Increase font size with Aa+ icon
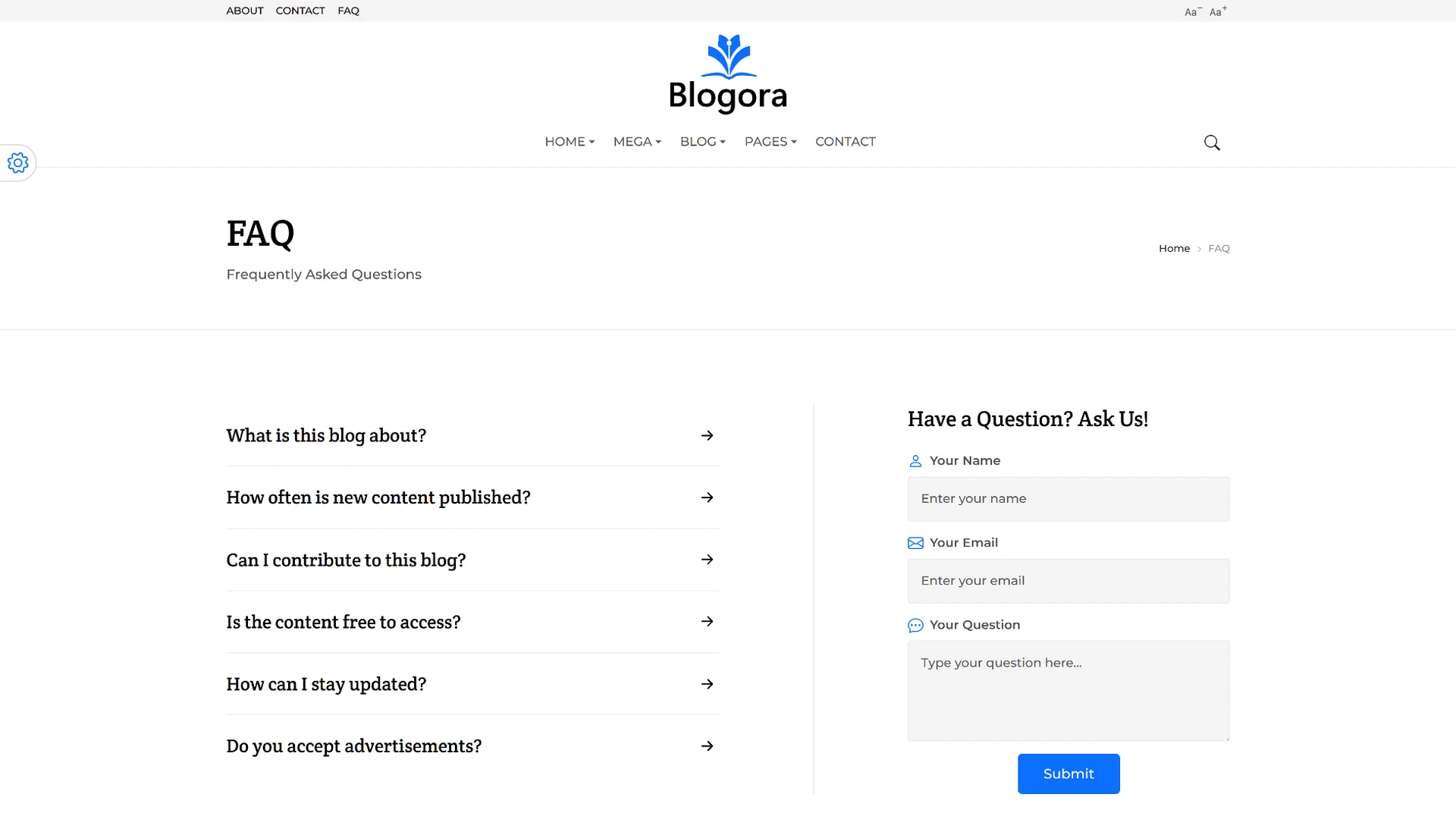The image size is (1456, 819). click(1218, 11)
